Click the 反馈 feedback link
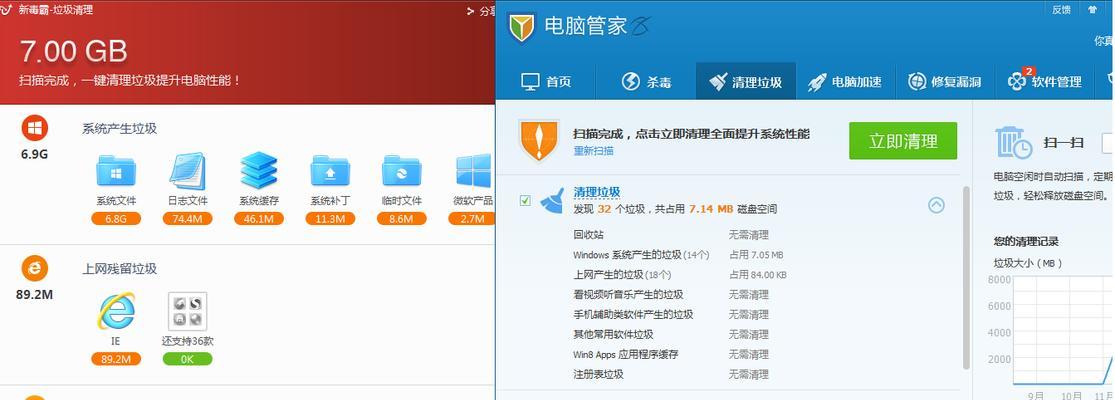Image resolution: width=1115 pixels, height=400 pixels. pyautogui.click(x=1061, y=9)
